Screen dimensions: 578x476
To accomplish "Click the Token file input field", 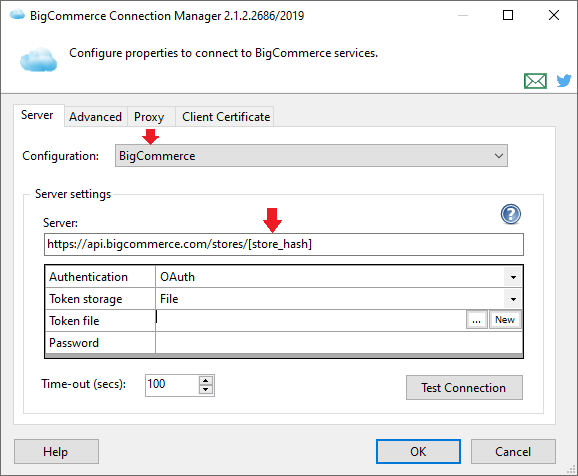I will [311, 320].
